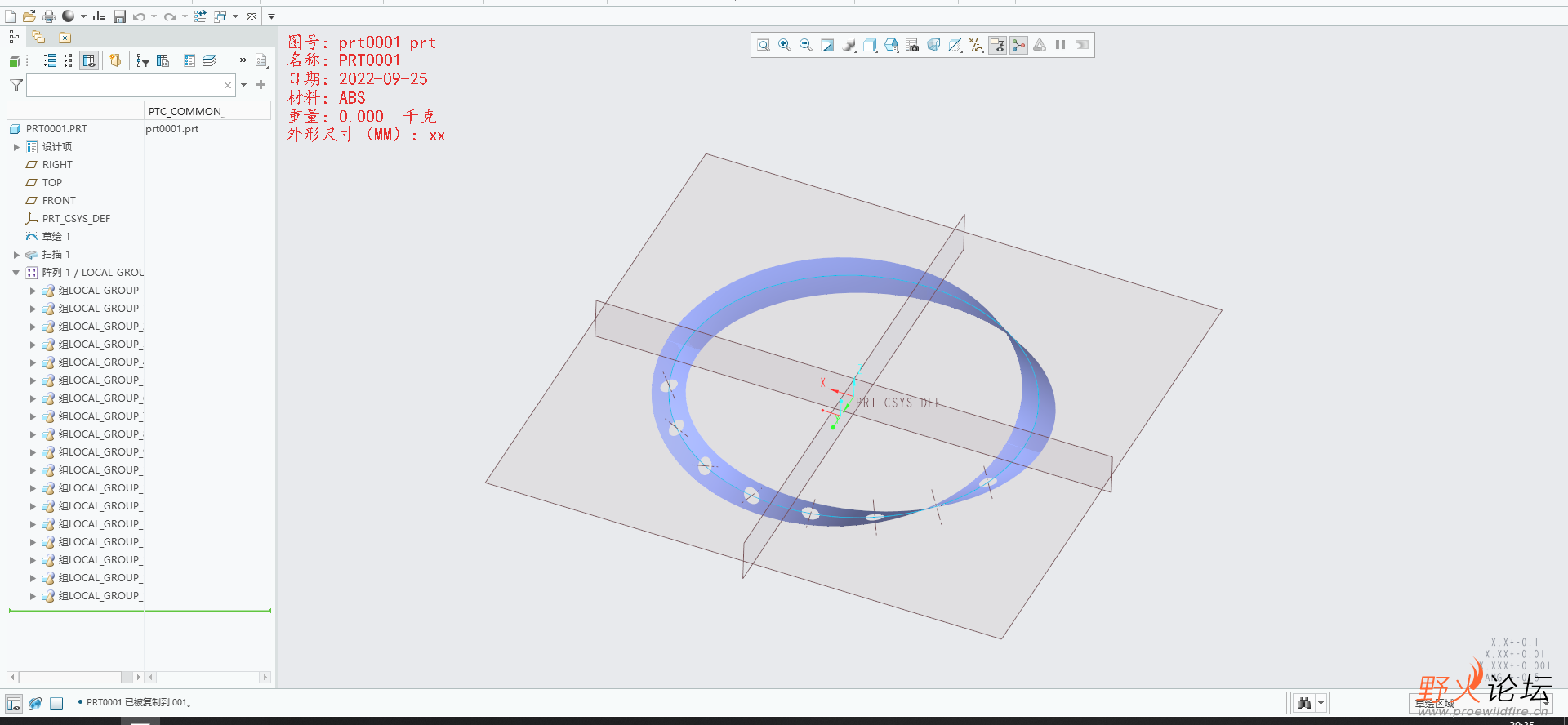Image resolution: width=1568 pixels, height=725 pixels.
Task: Clear the model tree search field
Action: (x=228, y=85)
